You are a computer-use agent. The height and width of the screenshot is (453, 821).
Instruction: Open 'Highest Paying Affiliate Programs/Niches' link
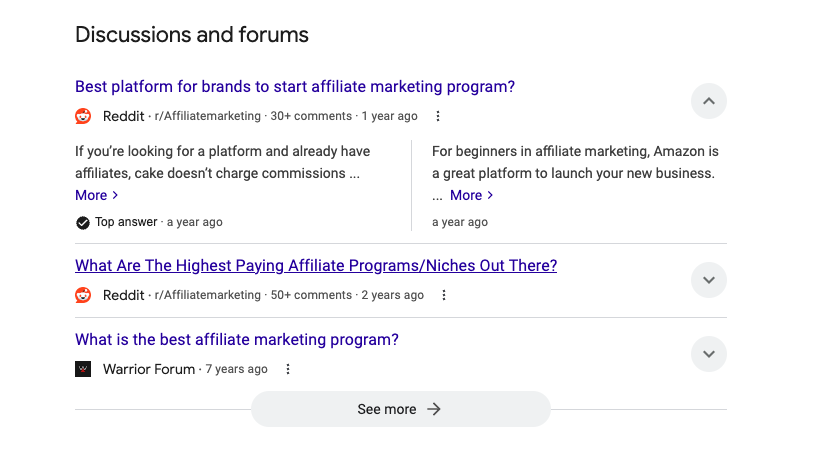pos(316,266)
